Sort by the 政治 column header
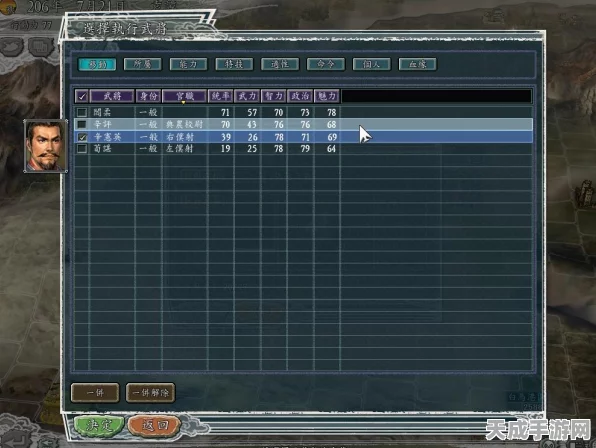The image size is (596, 448). [300, 96]
